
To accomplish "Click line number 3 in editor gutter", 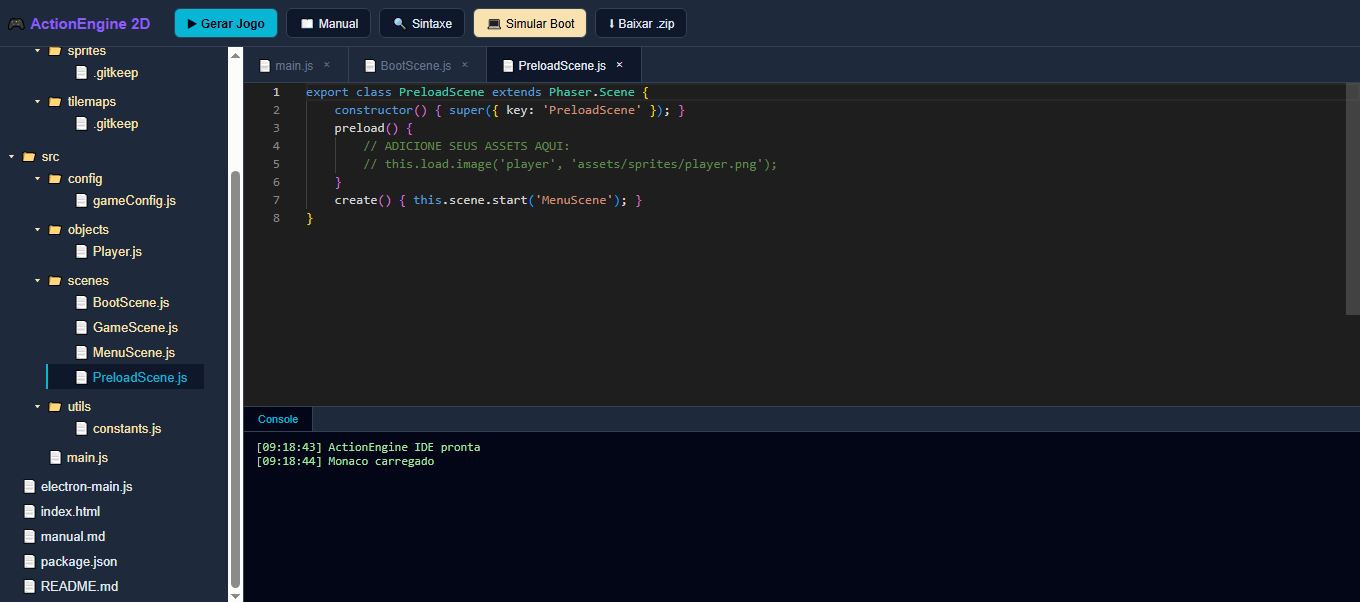I will point(276,128).
